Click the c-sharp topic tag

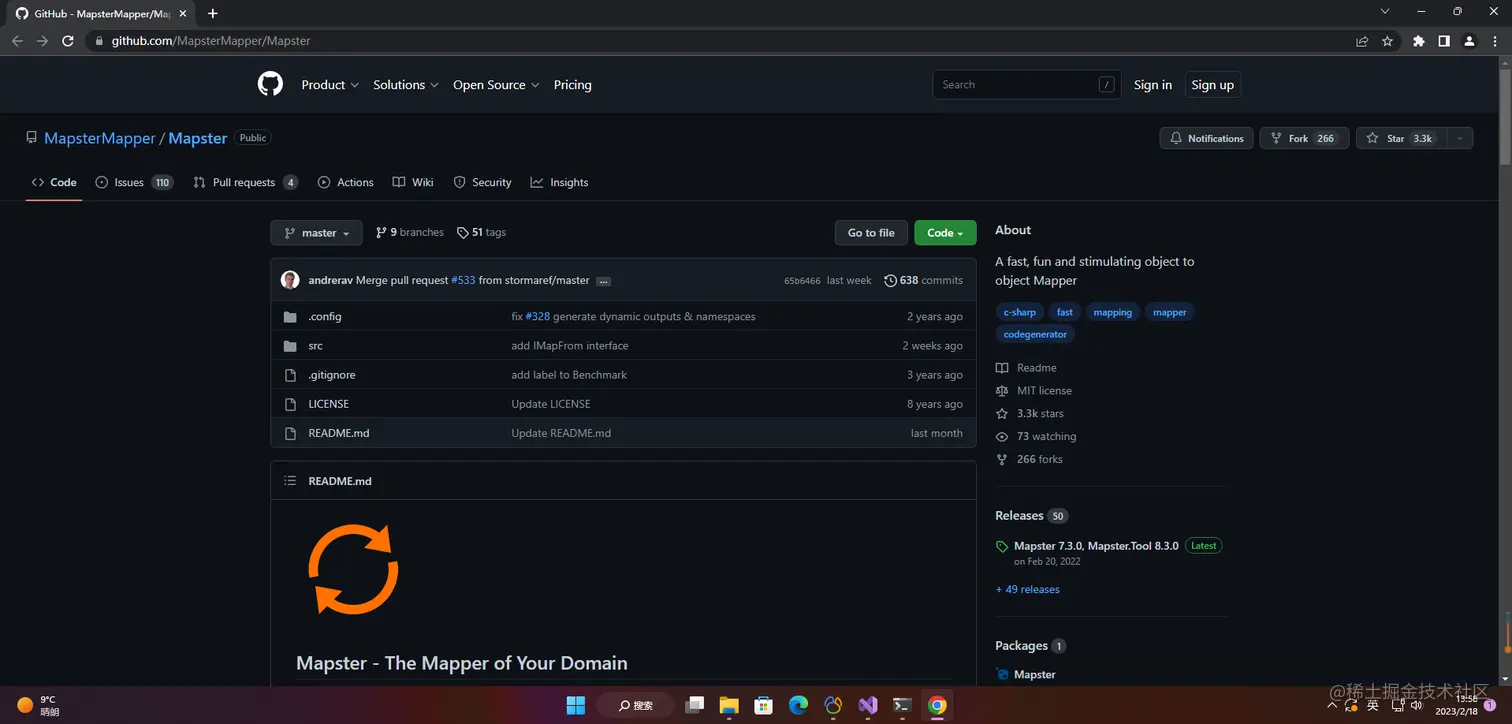point(1019,312)
